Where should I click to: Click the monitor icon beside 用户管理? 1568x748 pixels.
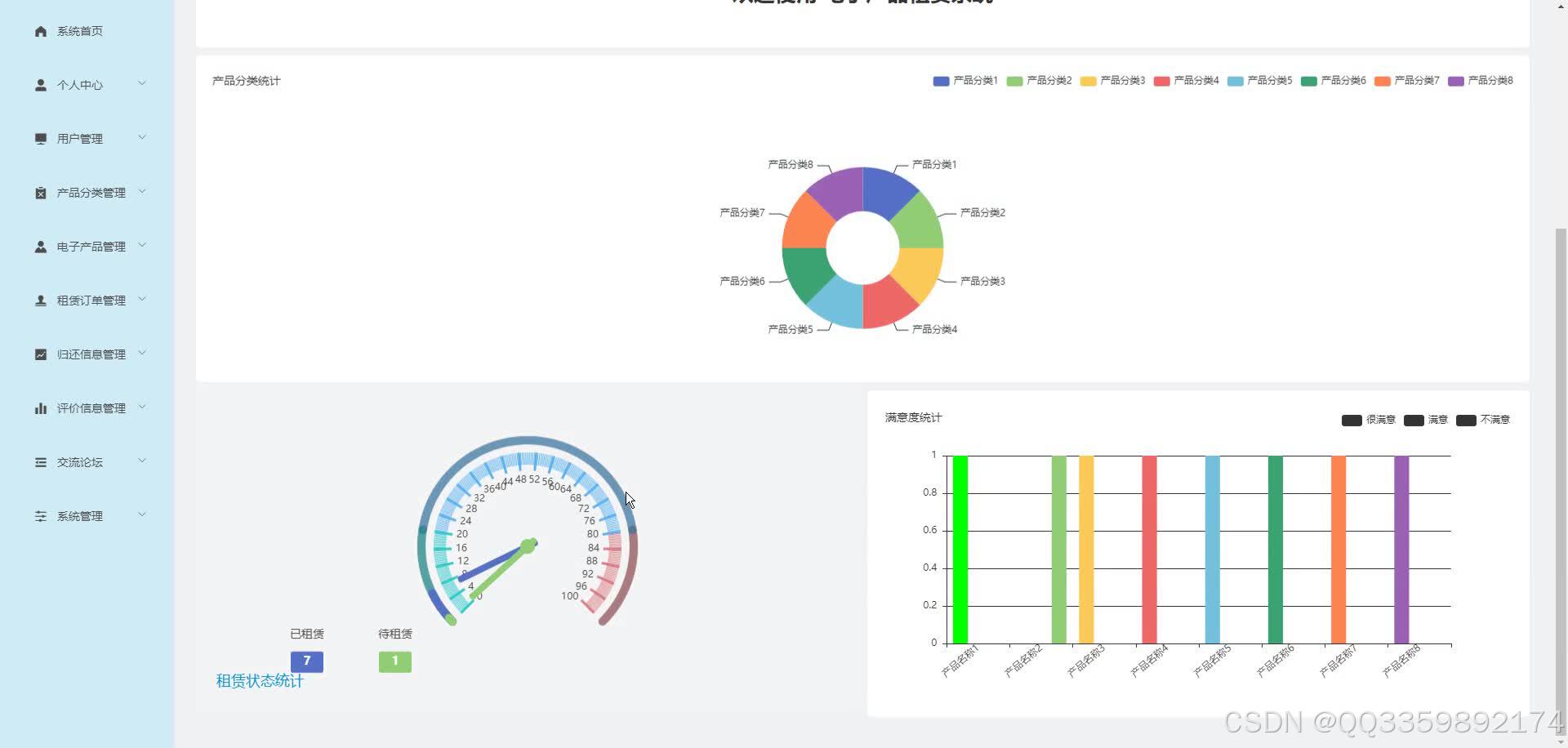[x=41, y=139]
